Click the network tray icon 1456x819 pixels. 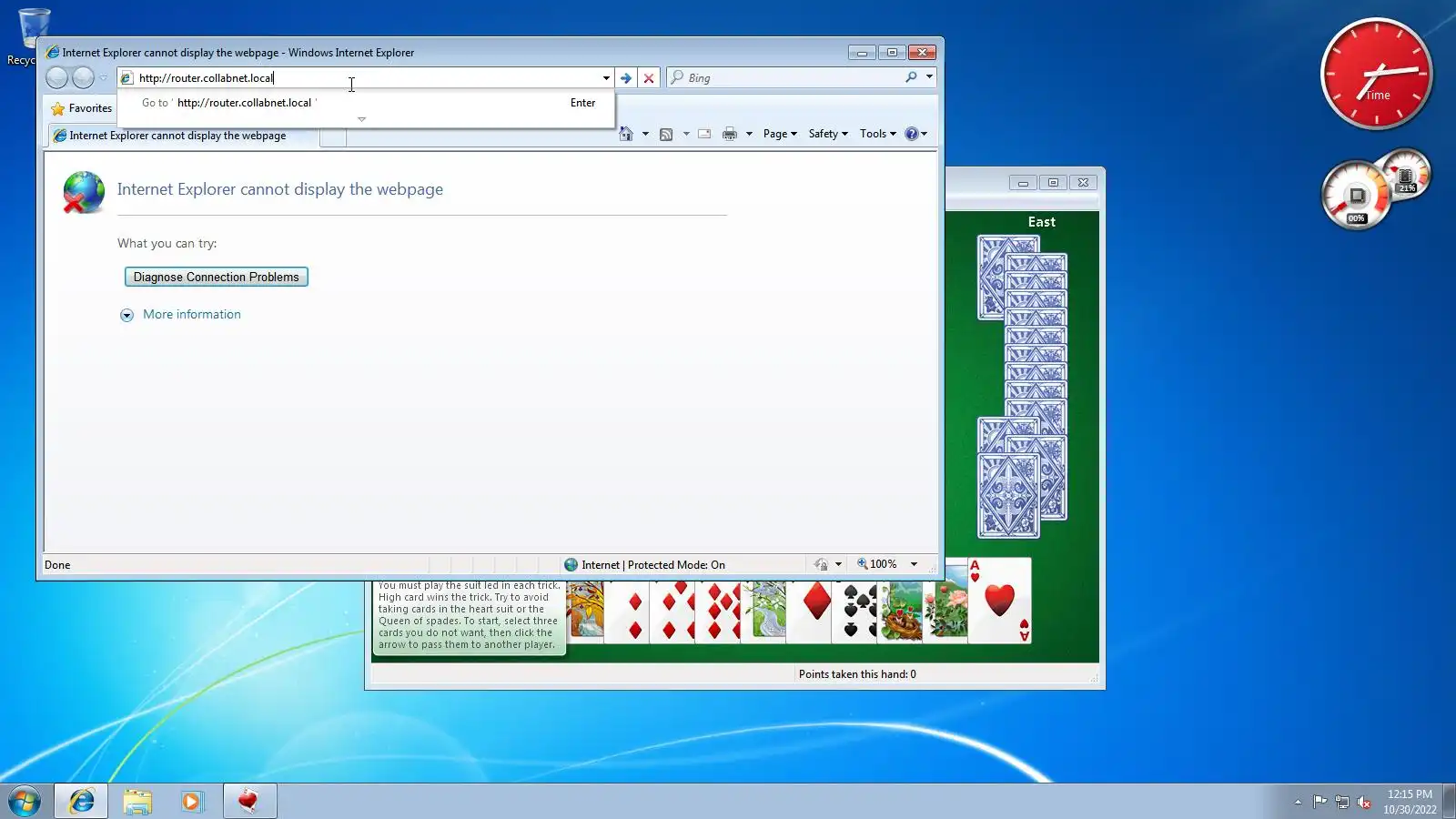pyautogui.click(x=1341, y=802)
